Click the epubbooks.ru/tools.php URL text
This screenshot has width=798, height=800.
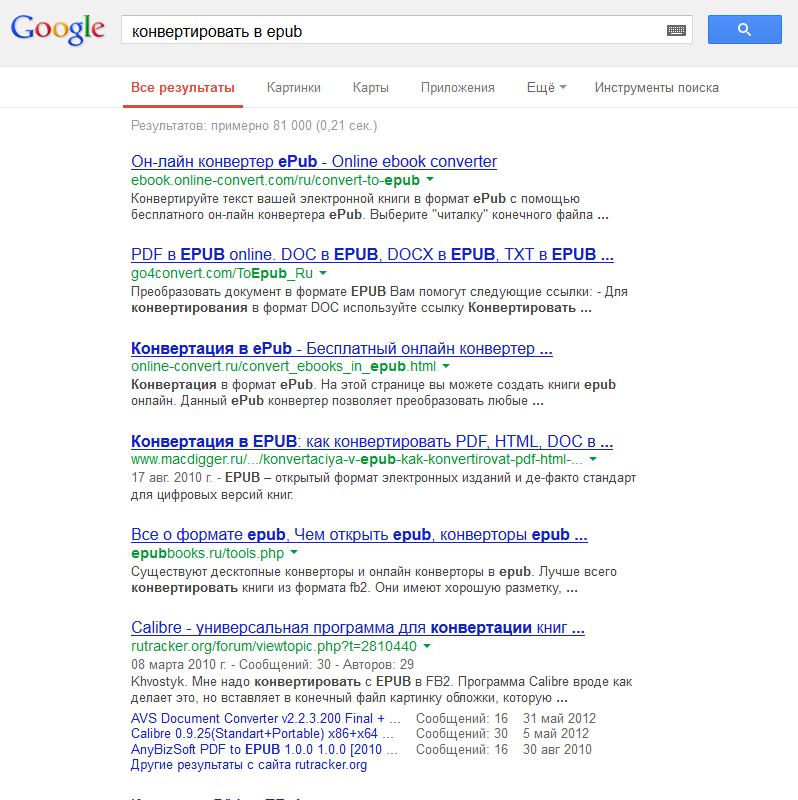click(208, 553)
